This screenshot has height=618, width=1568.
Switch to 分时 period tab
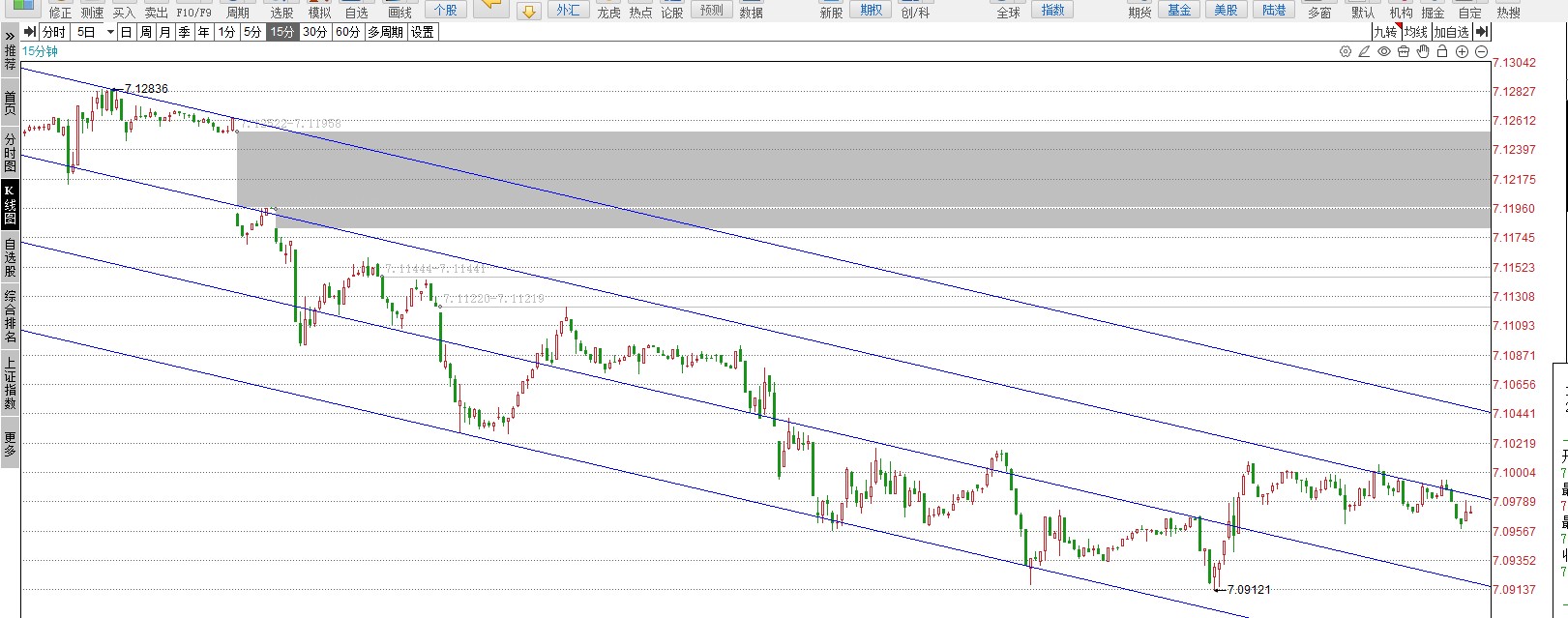pos(54,32)
